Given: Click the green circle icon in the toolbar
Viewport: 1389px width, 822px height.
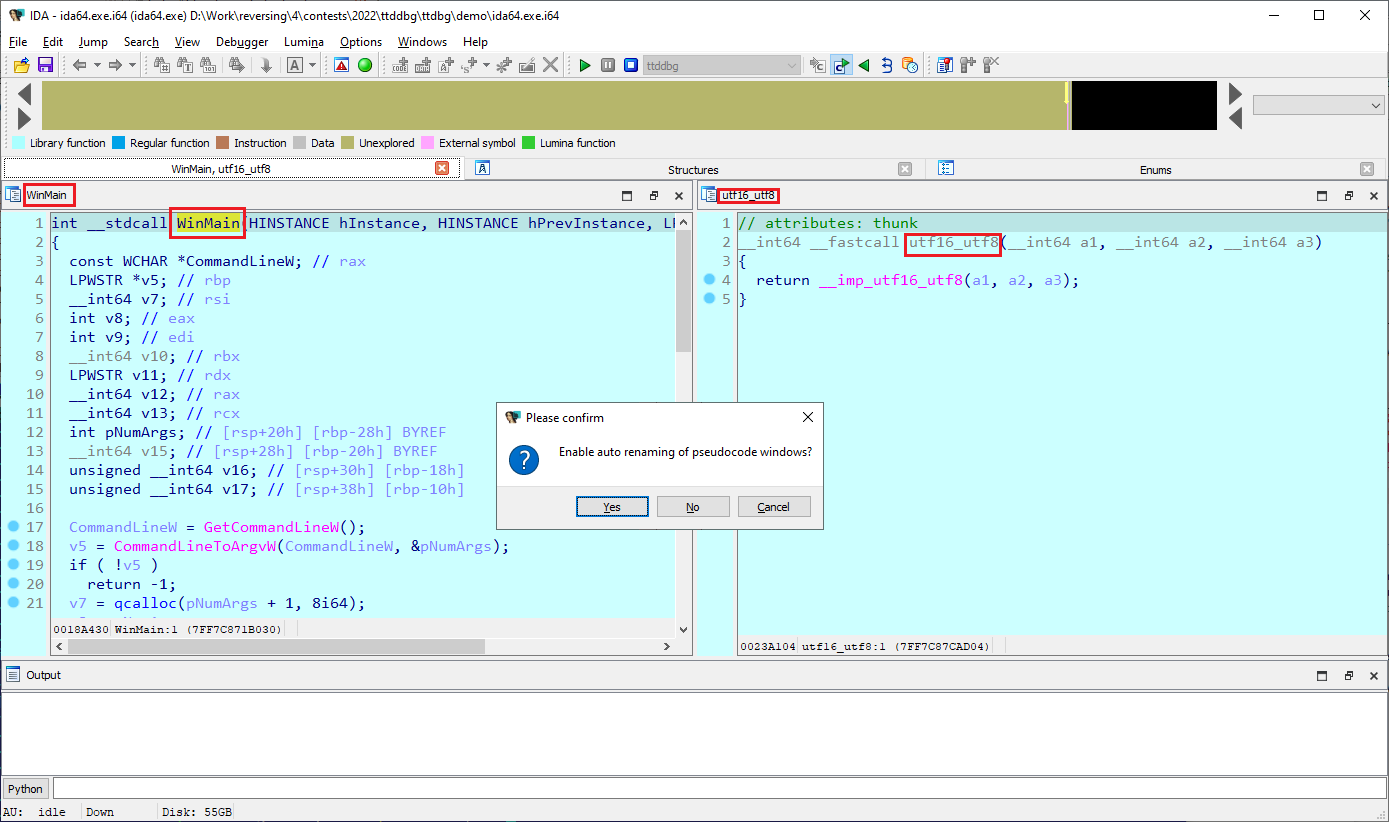Looking at the screenshot, I should click(365, 65).
